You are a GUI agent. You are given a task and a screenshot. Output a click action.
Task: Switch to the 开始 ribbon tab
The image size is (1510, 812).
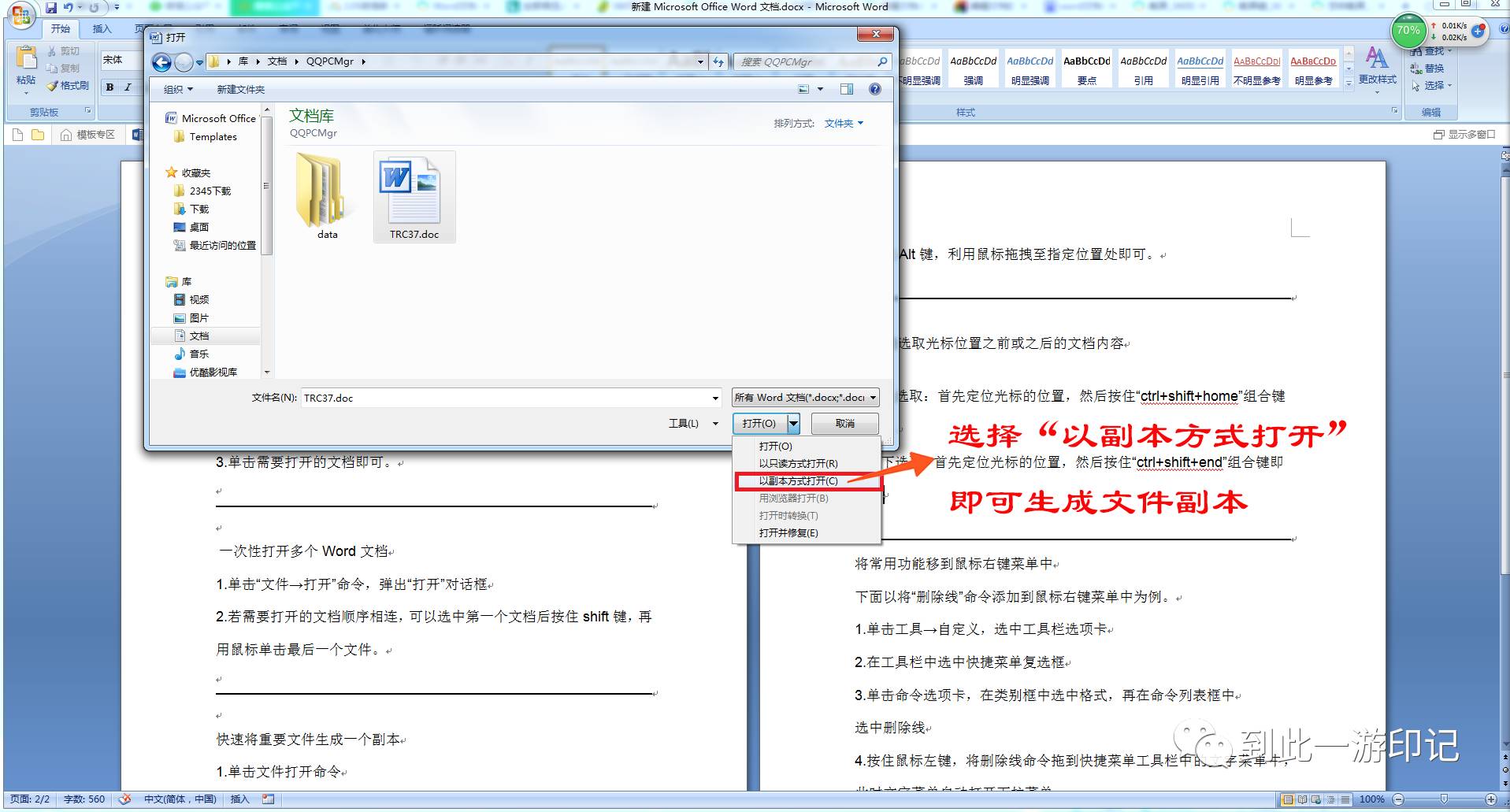(x=61, y=28)
